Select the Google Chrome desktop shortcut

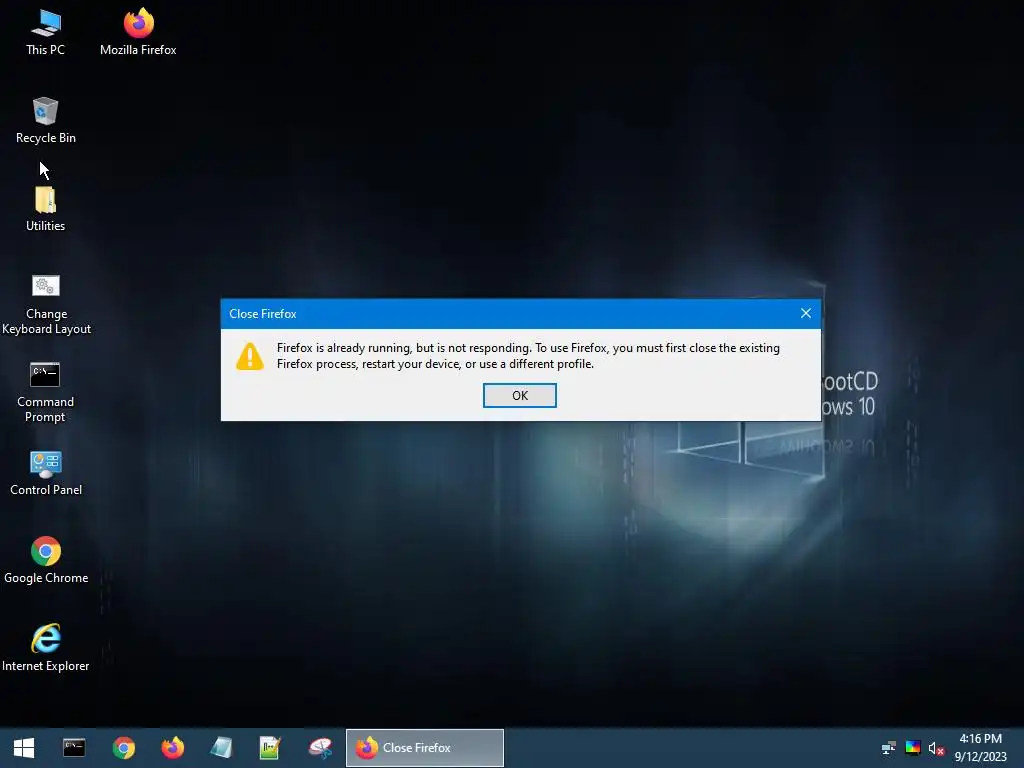(46, 561)
